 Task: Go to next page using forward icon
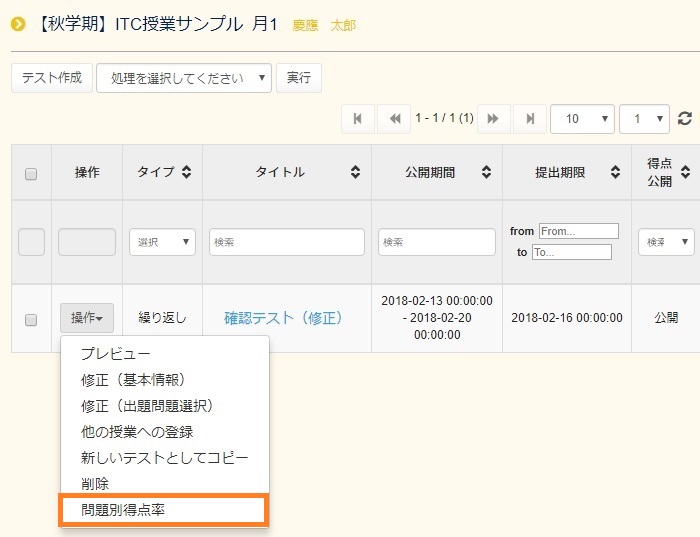[x=493, y=118]
